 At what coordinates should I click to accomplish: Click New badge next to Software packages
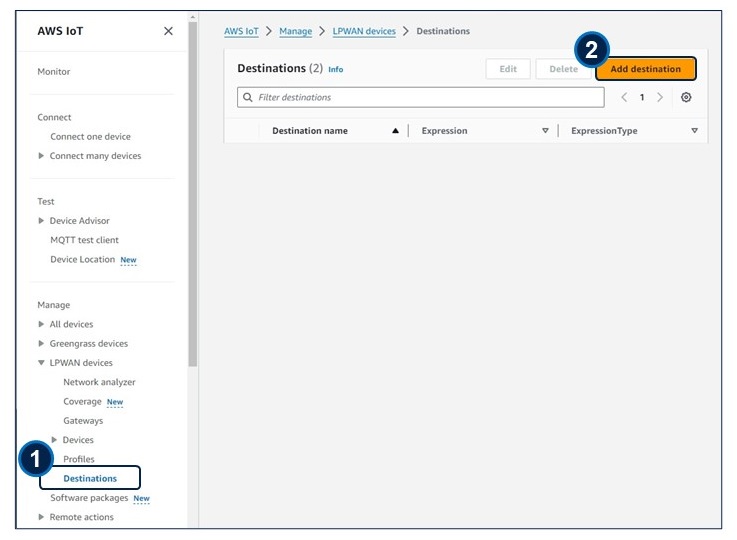point(141,498)
